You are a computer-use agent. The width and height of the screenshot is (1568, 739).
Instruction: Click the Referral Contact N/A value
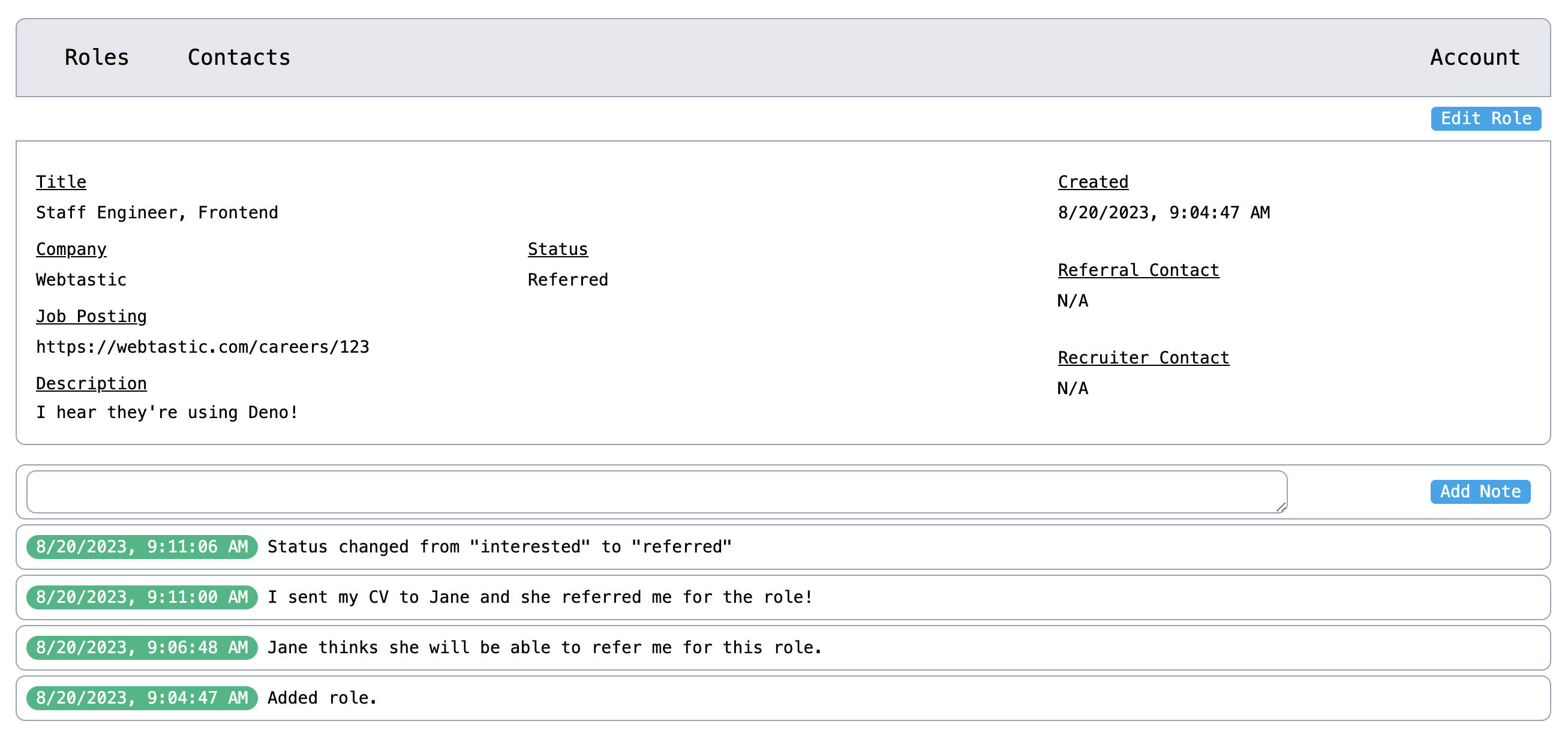click(1072, 301)
